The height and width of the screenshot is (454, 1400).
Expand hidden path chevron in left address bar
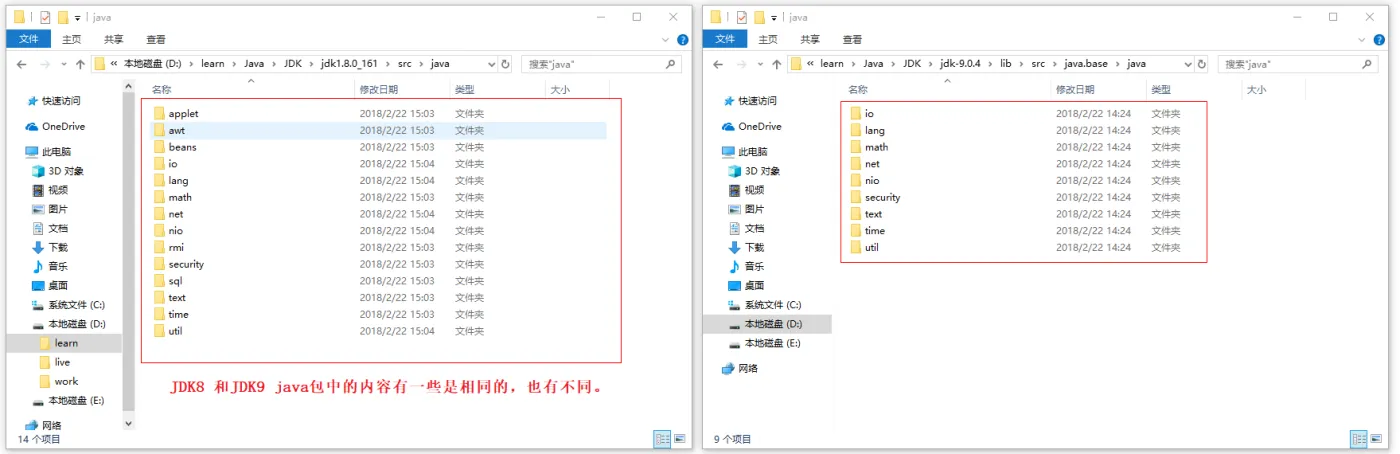click(x=113, y=64)
